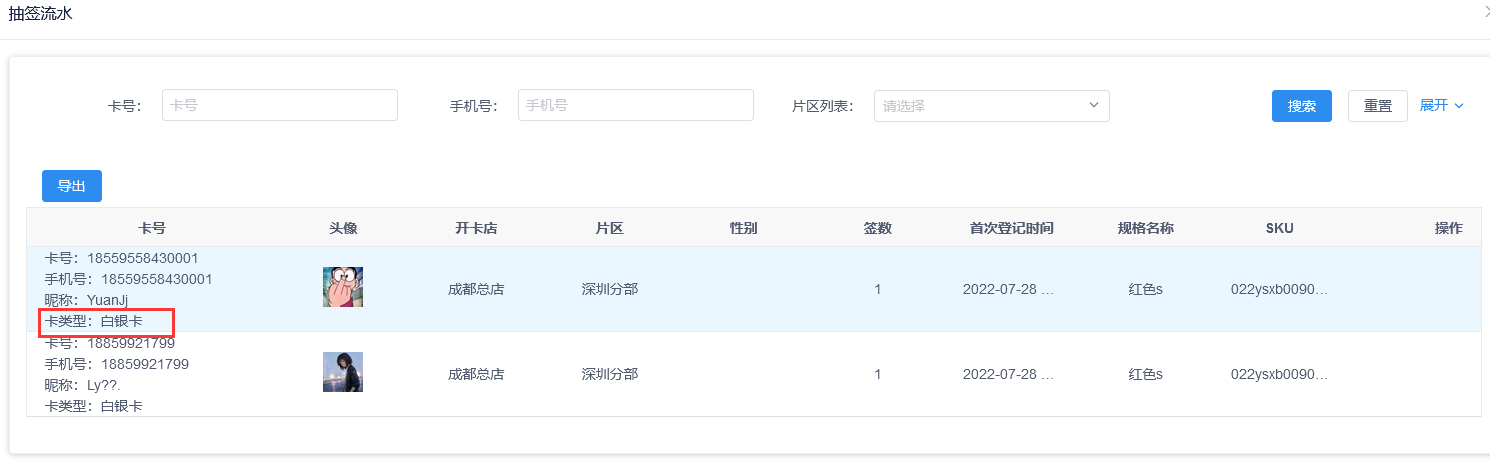Click the 首次登记时间 column header
Viewport: 1490px width, 473px height.
coord(1011,228)
